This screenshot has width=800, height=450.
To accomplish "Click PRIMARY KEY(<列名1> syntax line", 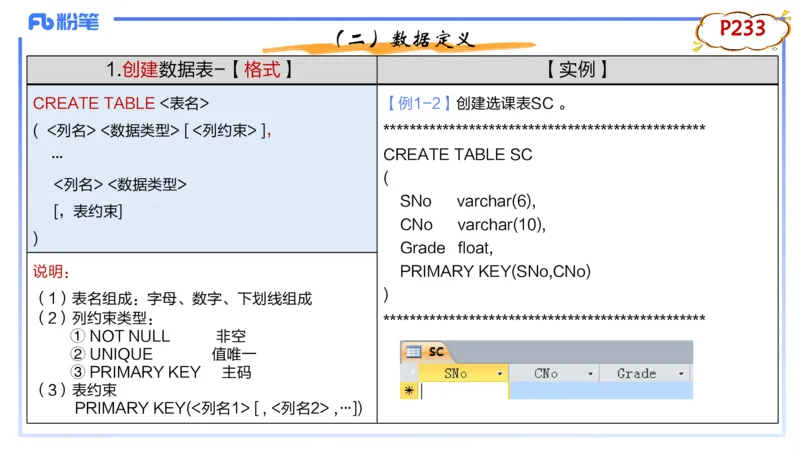I will click(218, 408).
